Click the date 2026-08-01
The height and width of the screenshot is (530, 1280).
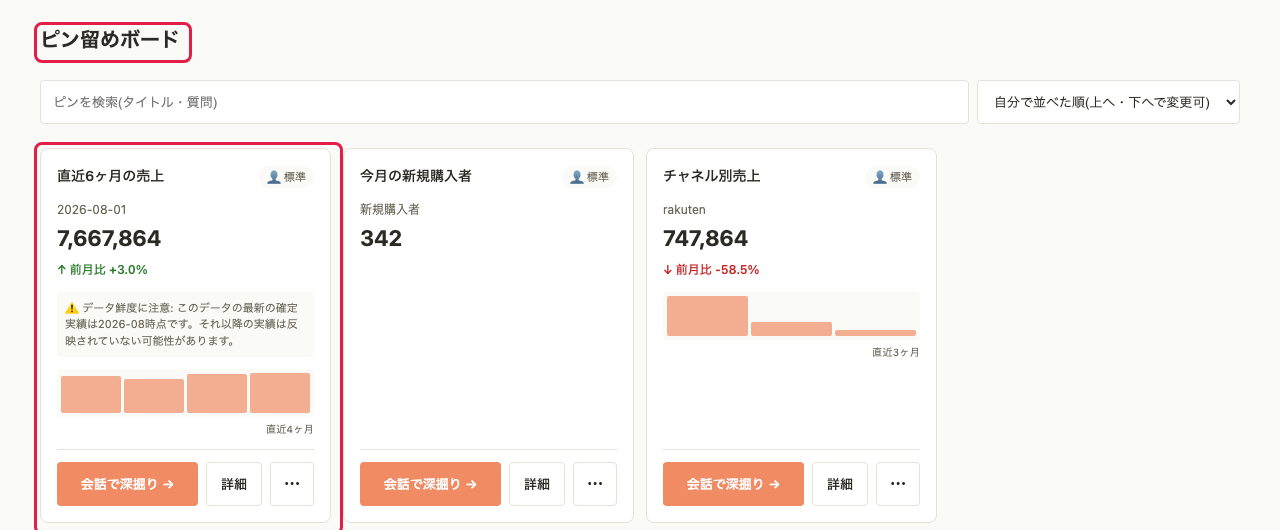pyautogui.click(x=92, y=210)
